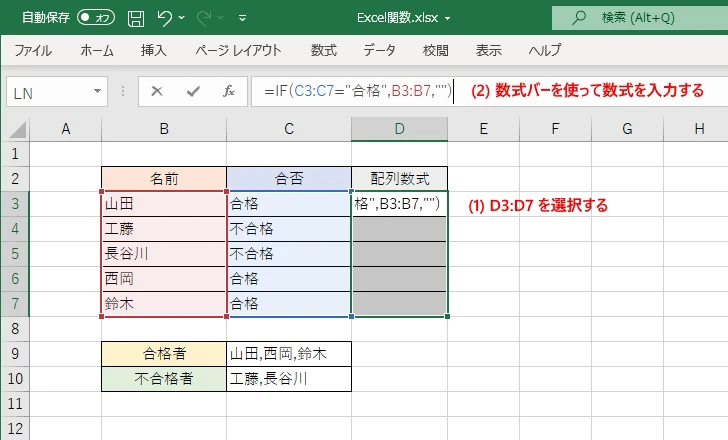Click the search box 検索 (Alt+Q)
The height and width of the screenshot is (440, 728).
pyautogui.click(x=640, y=18)
